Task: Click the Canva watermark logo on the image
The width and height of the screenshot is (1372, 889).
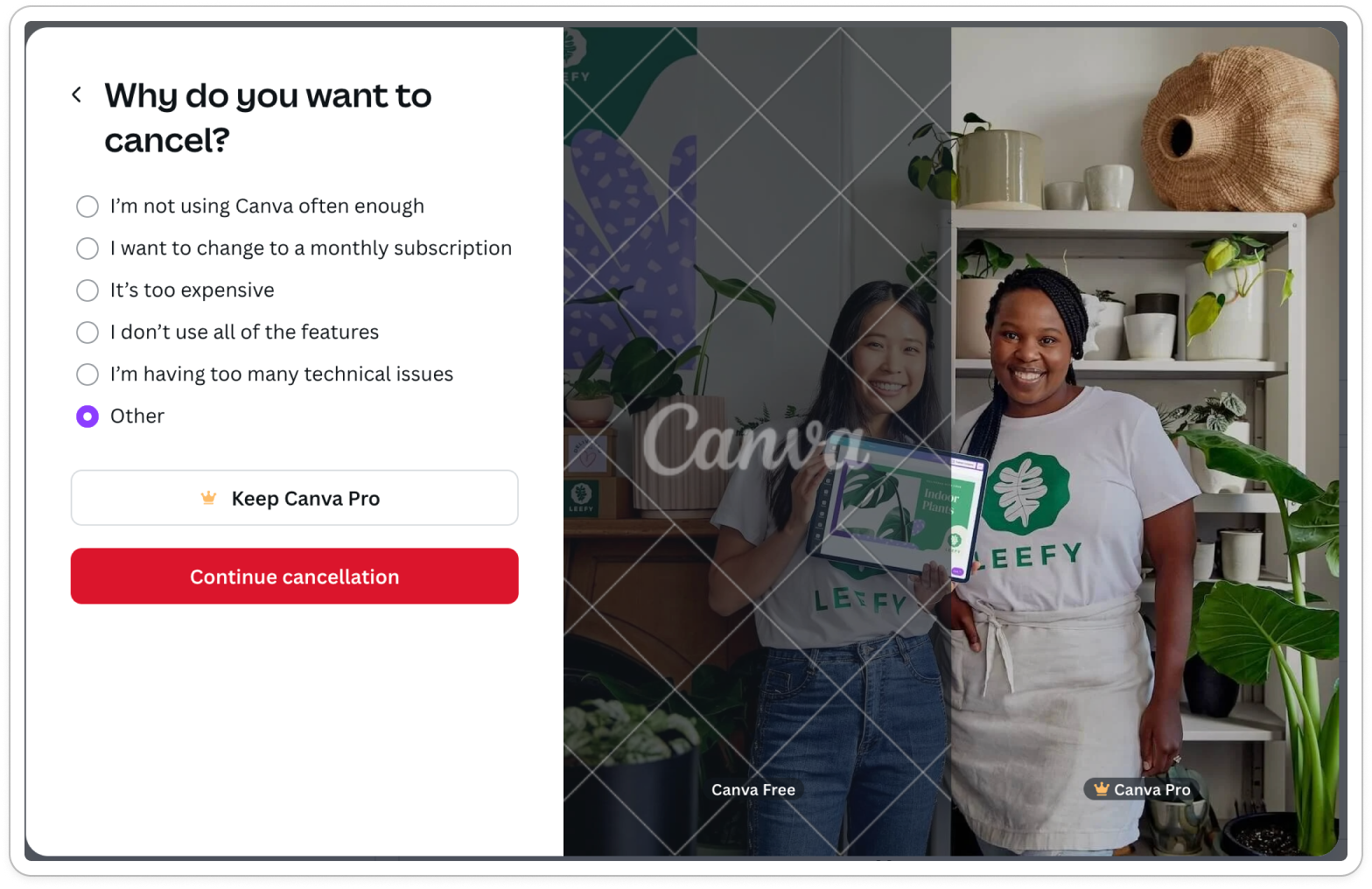Action: [x=754, y=442]
